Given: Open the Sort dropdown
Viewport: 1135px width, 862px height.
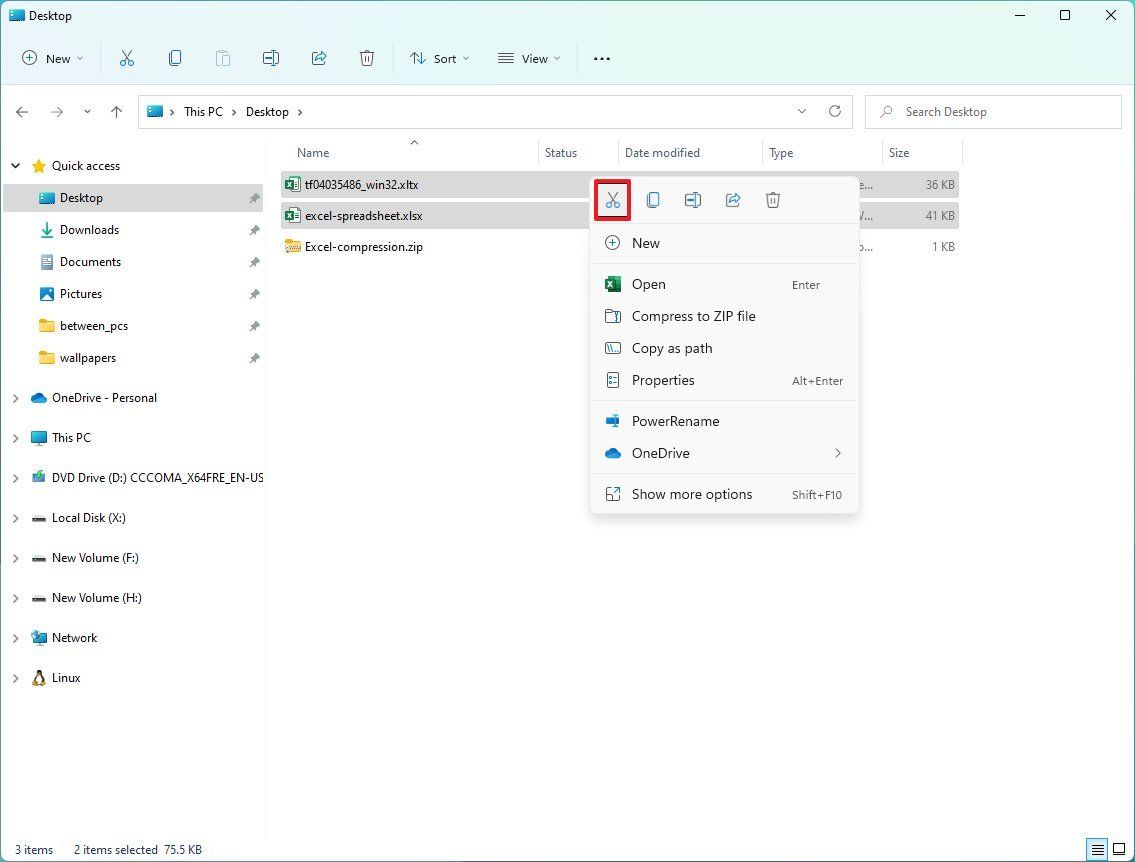Looking at the screenshot, I should point(439,58).
